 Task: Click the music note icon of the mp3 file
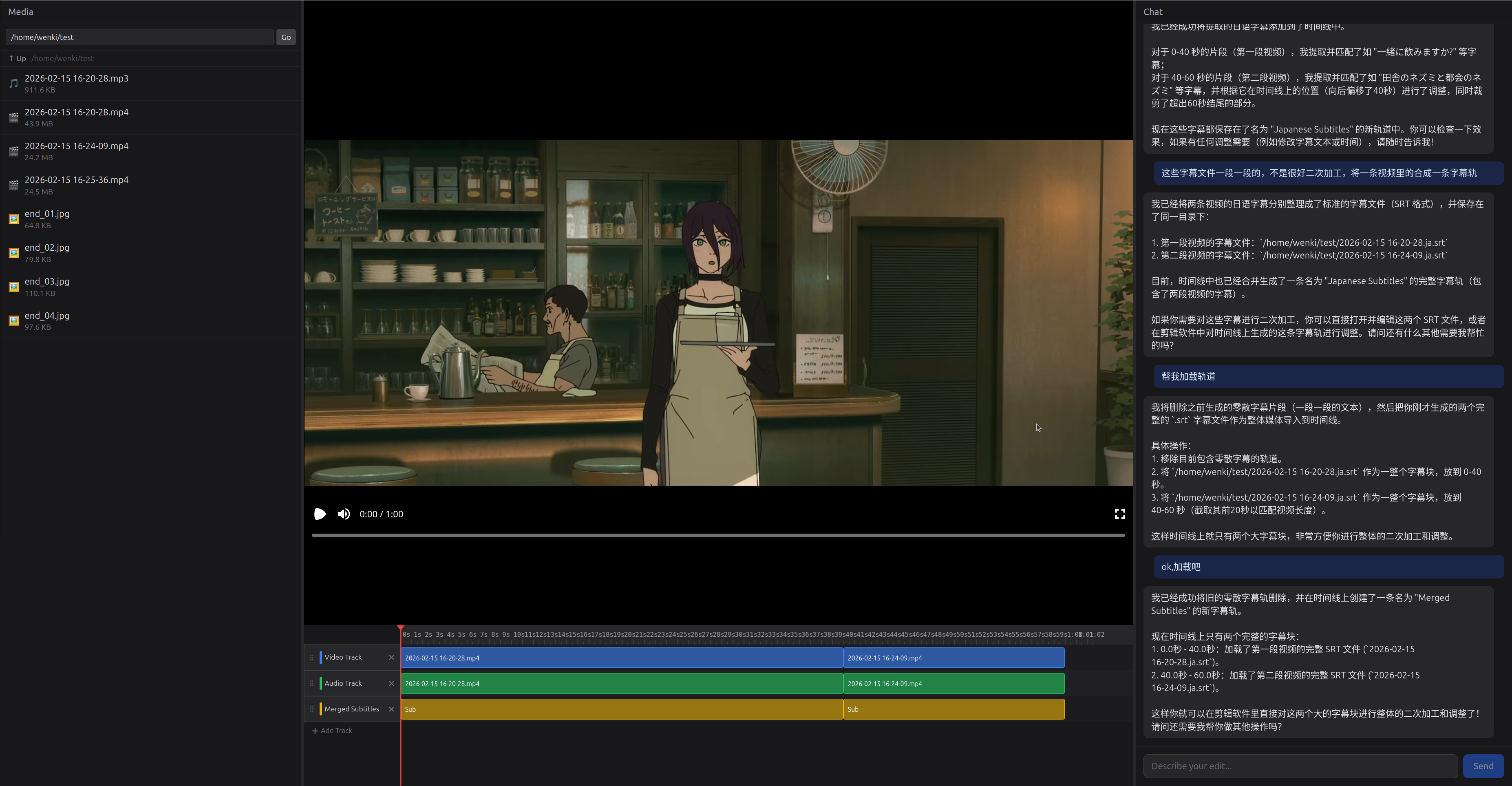(x=13, y=83)
